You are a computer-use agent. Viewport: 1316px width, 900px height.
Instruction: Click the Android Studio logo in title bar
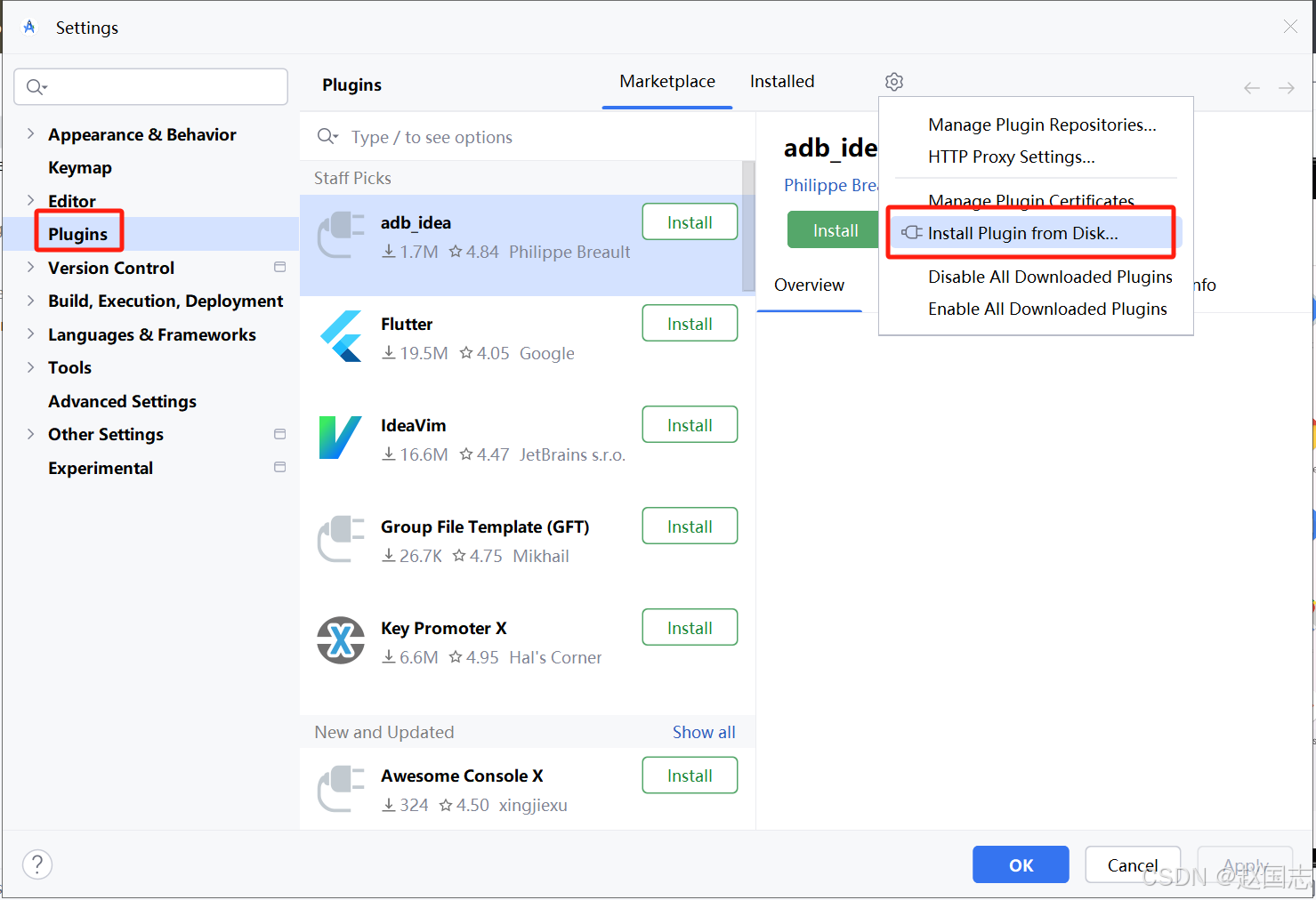(x=29, y=28)
